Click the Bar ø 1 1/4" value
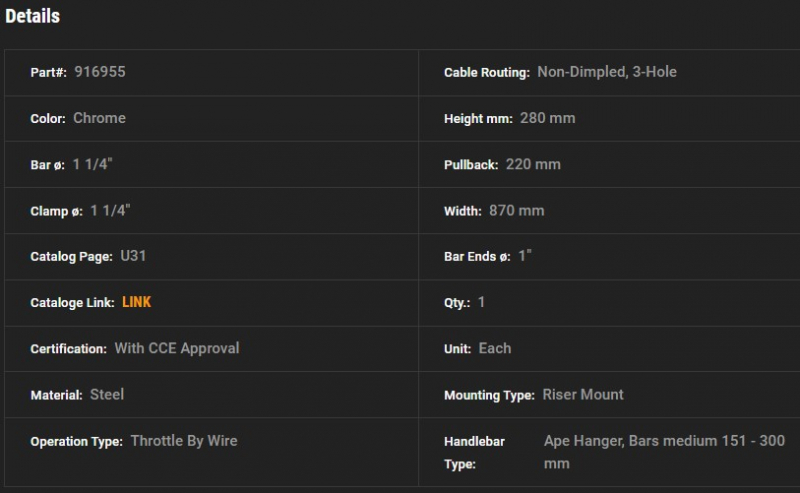The height and width of the screenshot is (493, 800). click(92, 164)
